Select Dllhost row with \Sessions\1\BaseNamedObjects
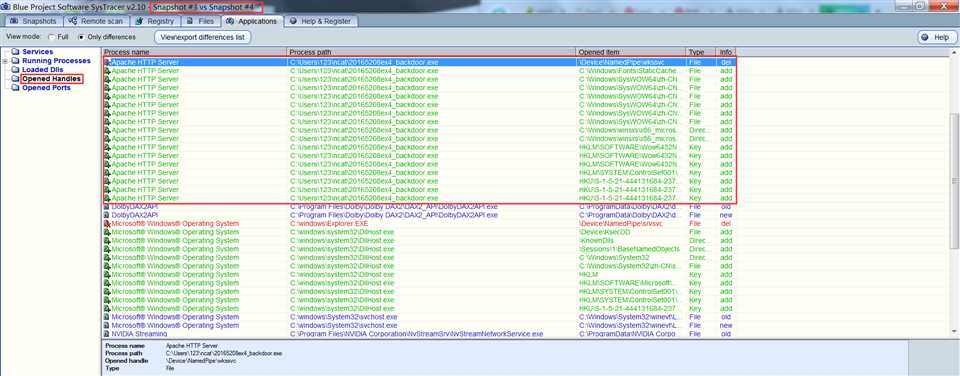 pyautogui.click(x=419, y=250)
